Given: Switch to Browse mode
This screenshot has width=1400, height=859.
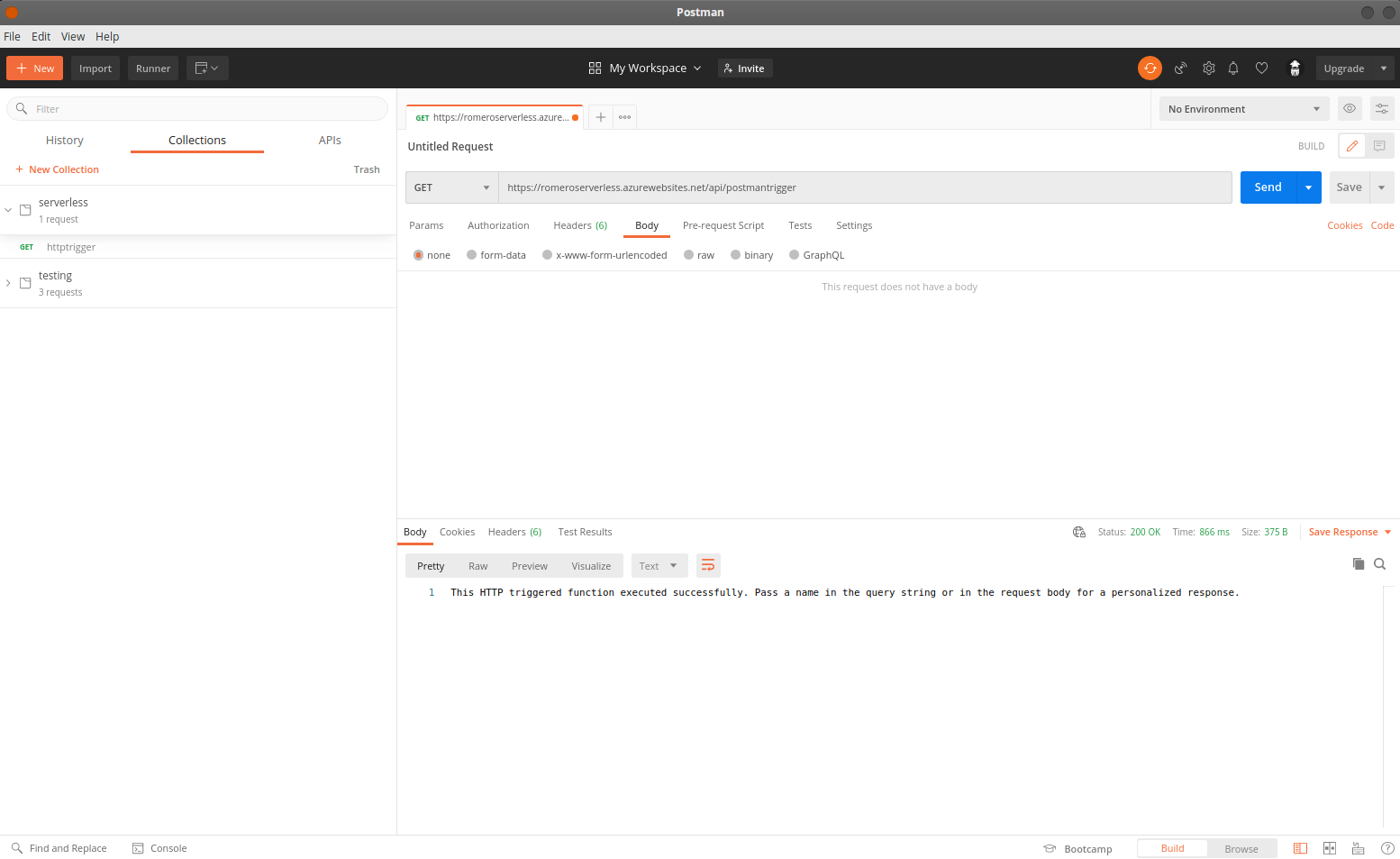Looking at the screenshot, I should [1241, 849].
